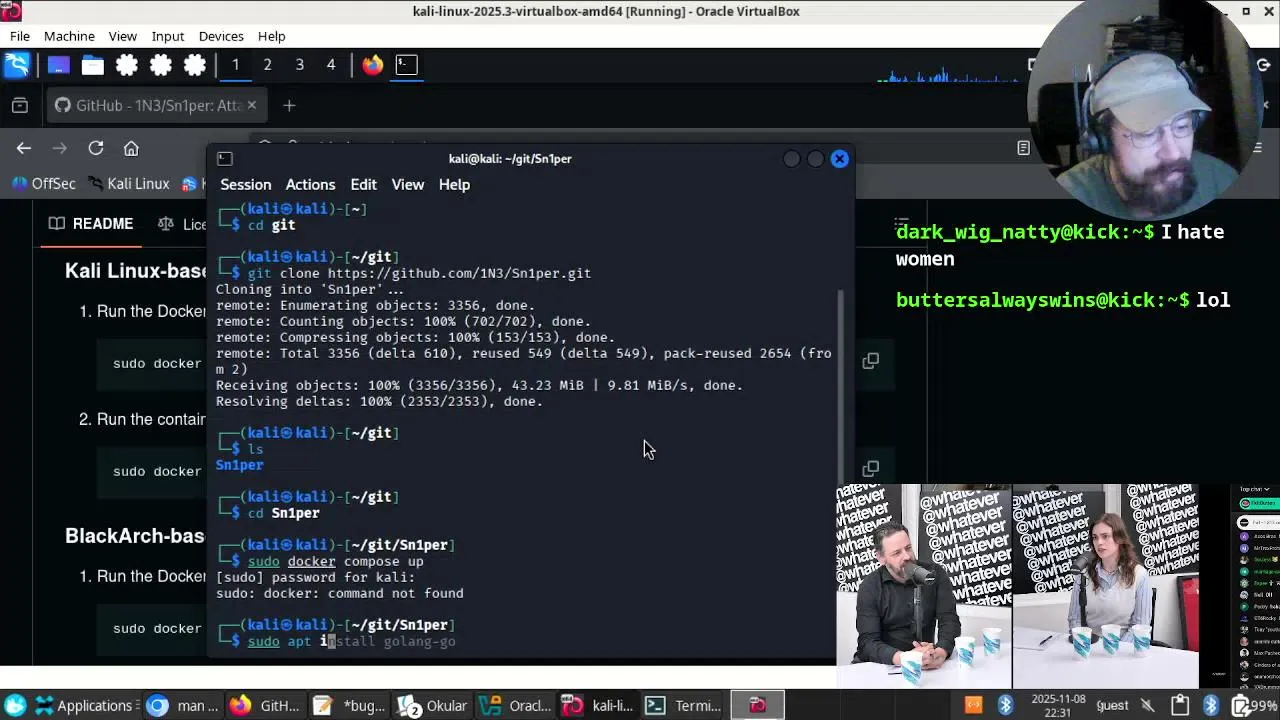Open a new Firefox tab

pos(289,105)
